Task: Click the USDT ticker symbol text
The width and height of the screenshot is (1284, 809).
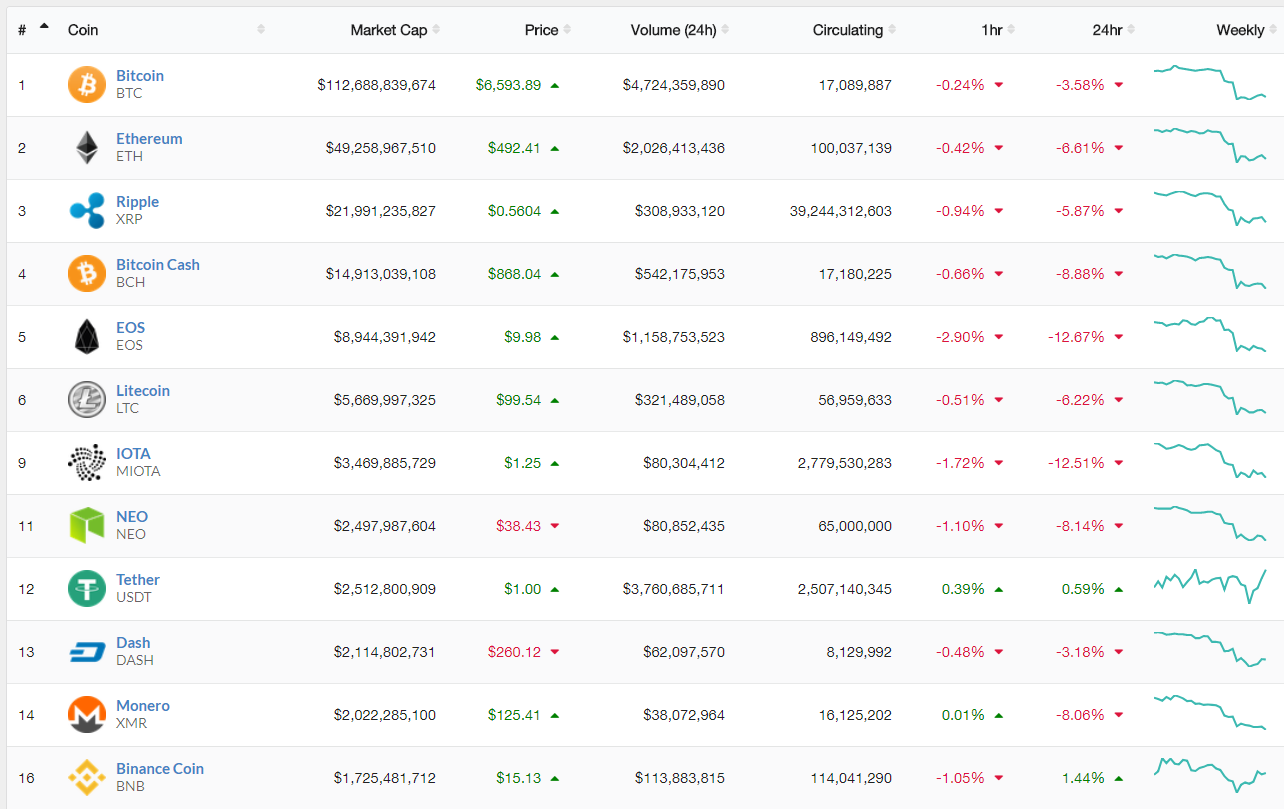Action: point(133,597)
